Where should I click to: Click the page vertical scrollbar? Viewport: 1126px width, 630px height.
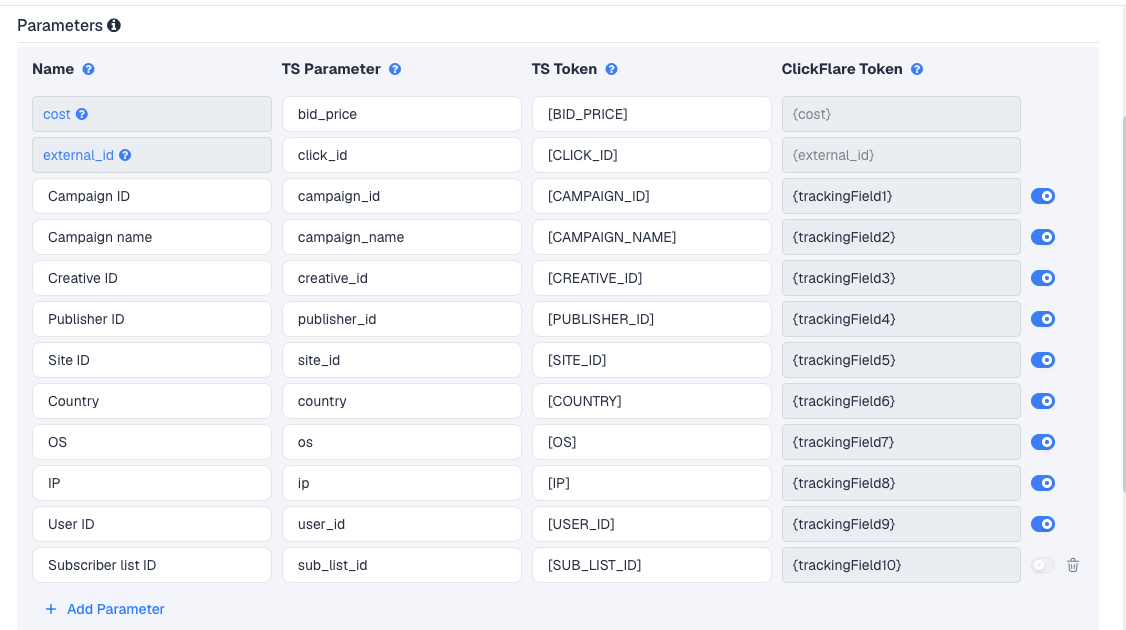tap(1123, 305)
